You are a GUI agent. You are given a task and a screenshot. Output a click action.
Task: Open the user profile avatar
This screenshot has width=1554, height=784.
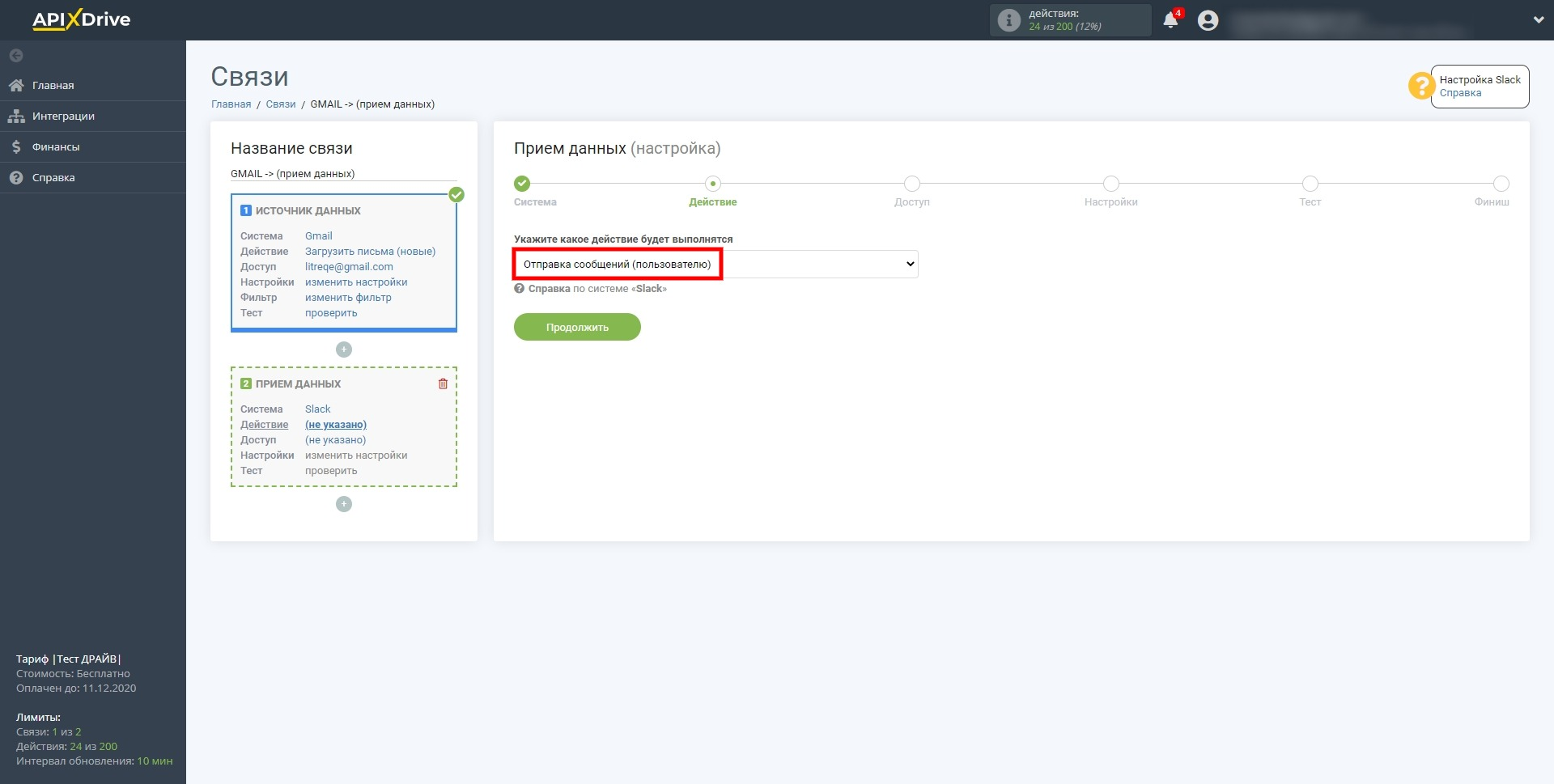[1208, 20]
